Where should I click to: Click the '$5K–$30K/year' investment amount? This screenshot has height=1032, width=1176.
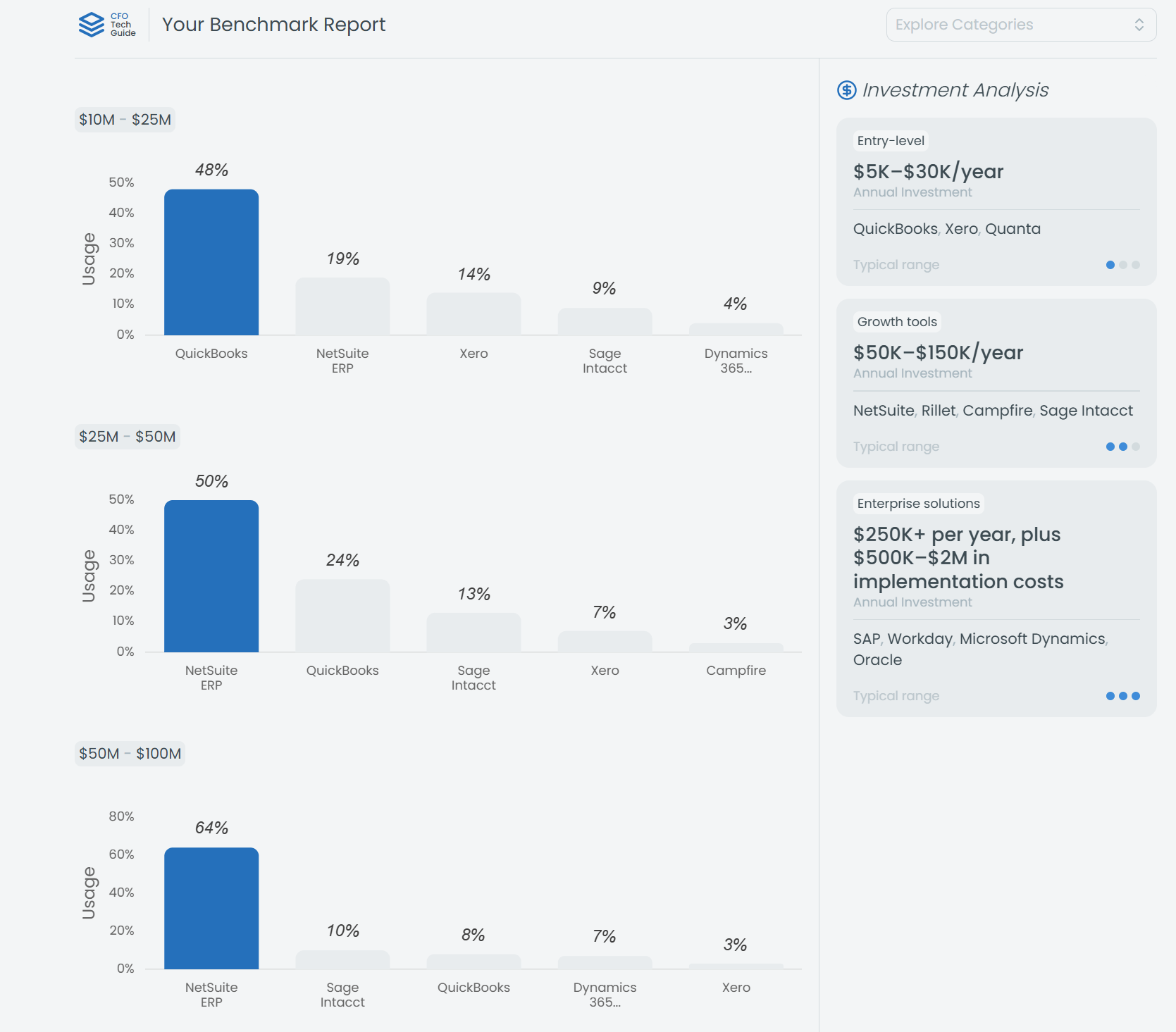(928, 171)
